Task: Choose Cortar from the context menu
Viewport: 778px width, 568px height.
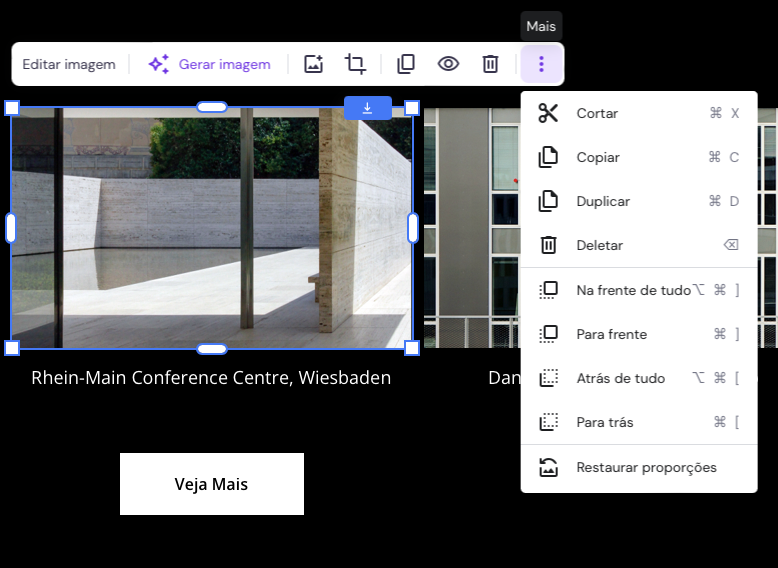Action: 639,113
